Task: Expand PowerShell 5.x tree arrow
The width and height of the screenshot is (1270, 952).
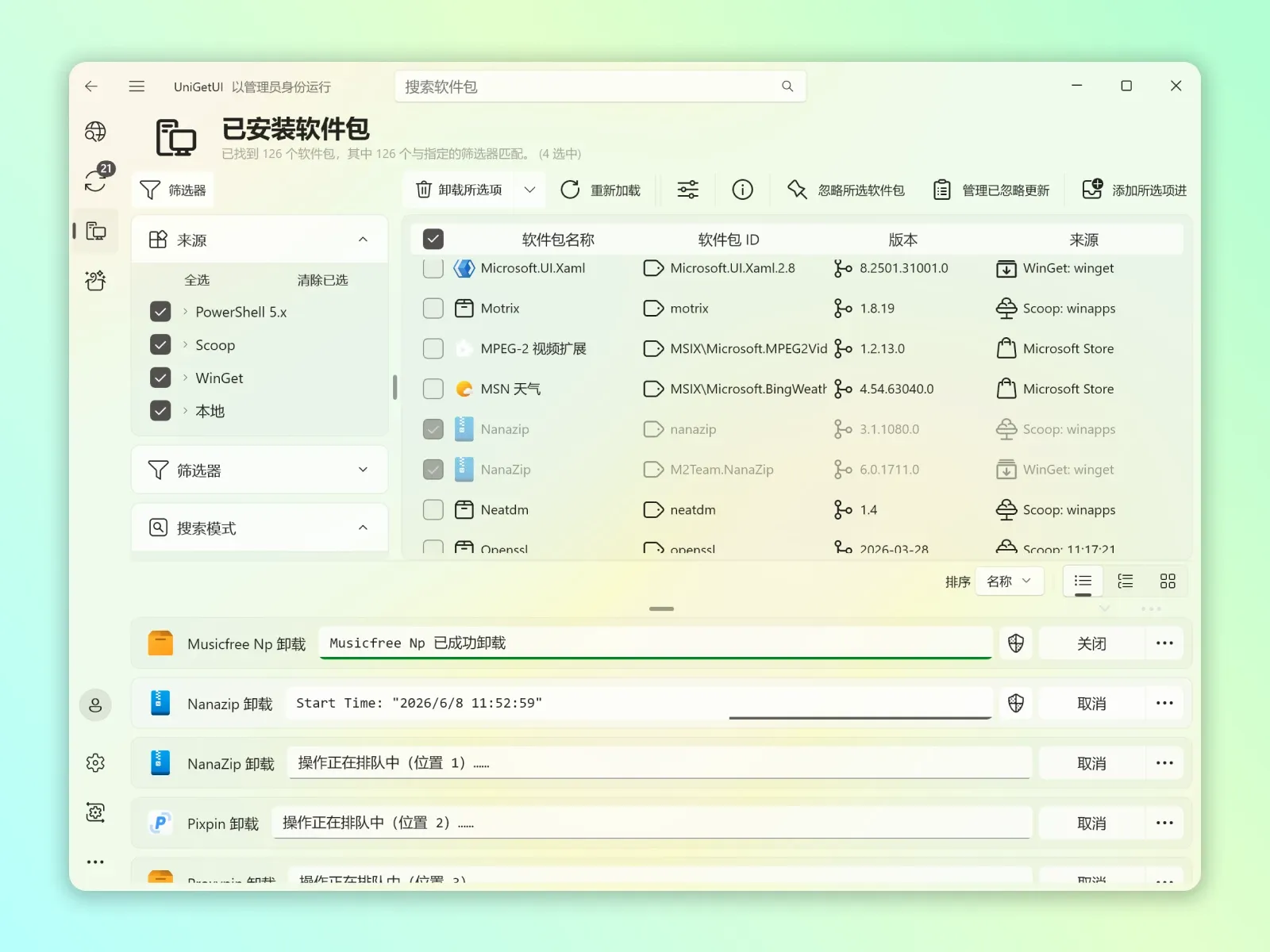Action: click(x=185, y=312)
